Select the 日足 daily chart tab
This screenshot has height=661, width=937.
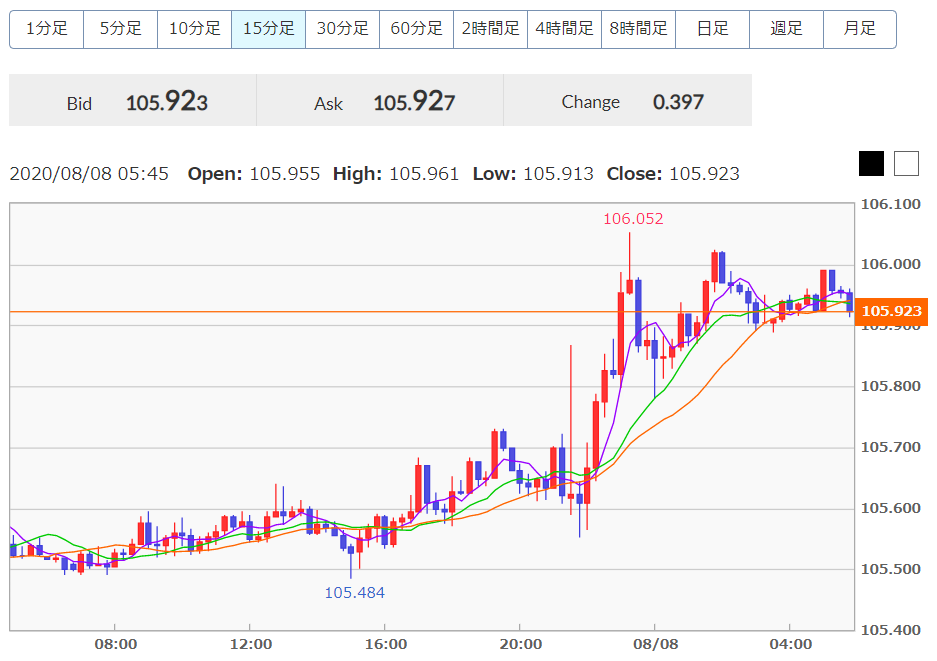coord(712,29)
